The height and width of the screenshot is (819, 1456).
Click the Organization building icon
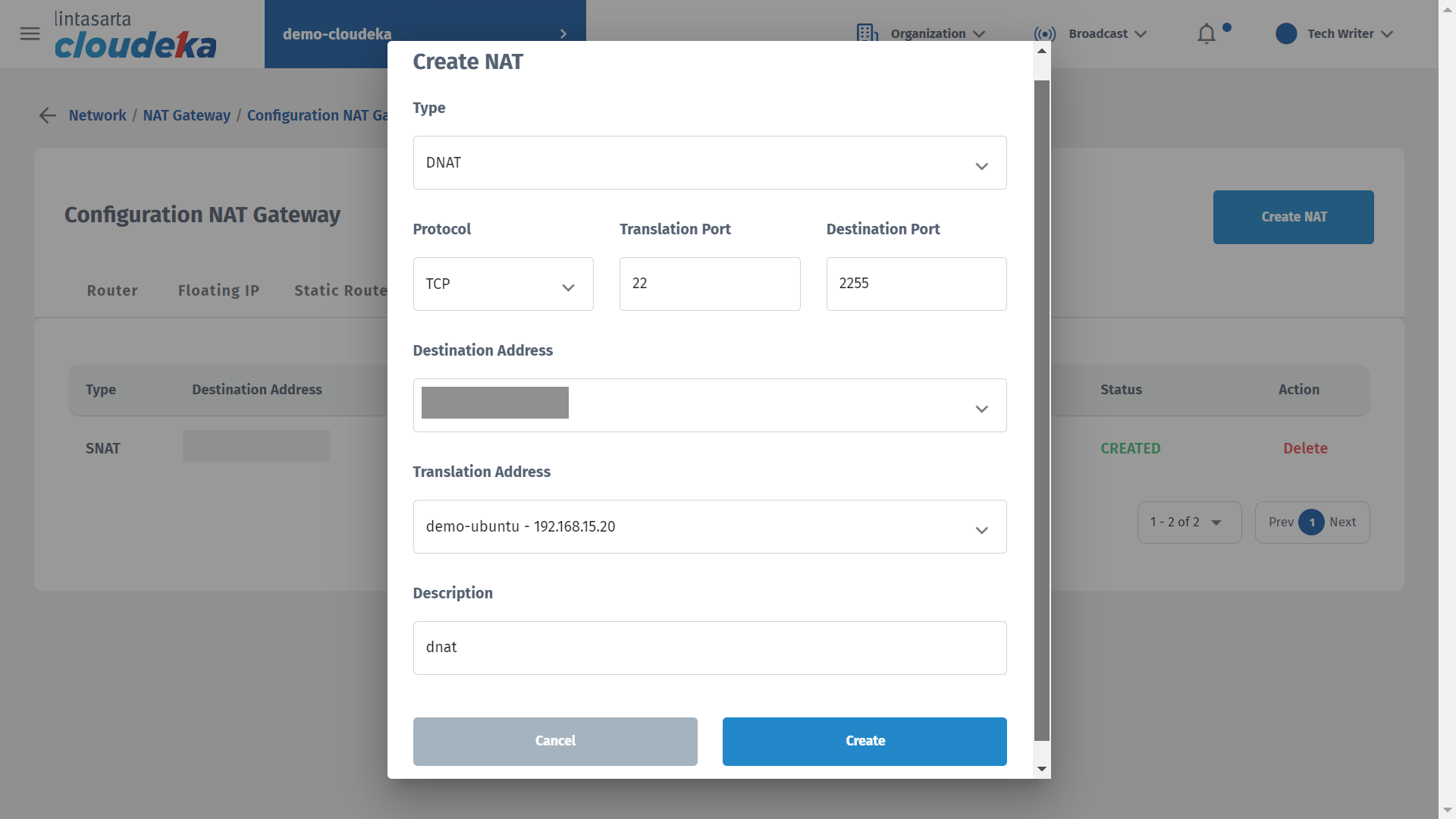[x=867, y=33]
